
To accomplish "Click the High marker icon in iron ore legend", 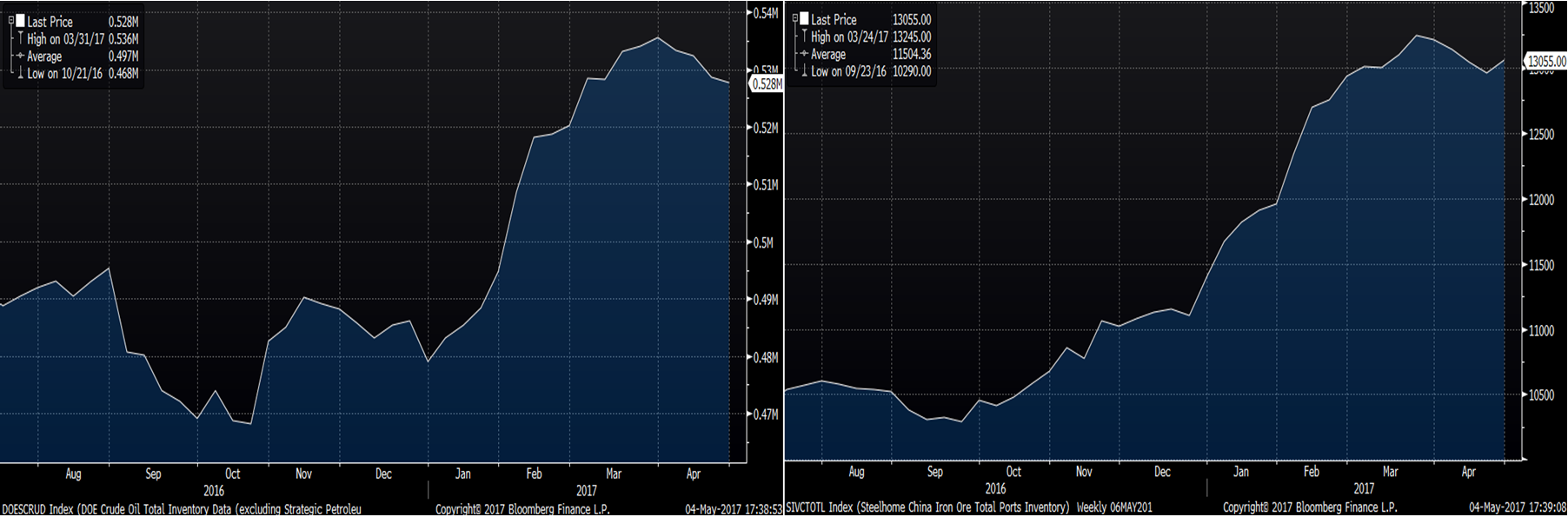I will [x=804, y=36].
